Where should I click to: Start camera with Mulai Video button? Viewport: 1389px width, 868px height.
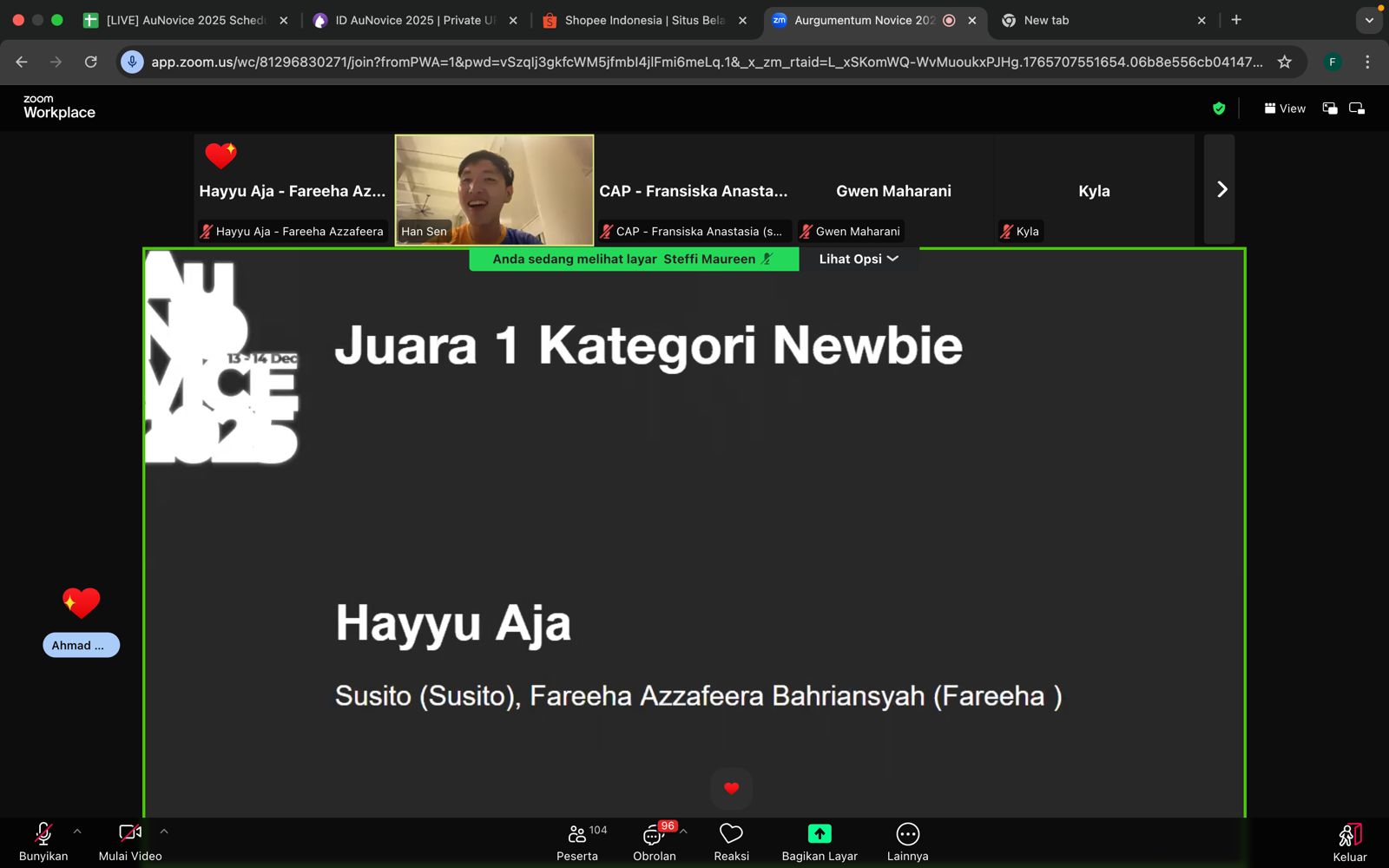pos(130,842)
